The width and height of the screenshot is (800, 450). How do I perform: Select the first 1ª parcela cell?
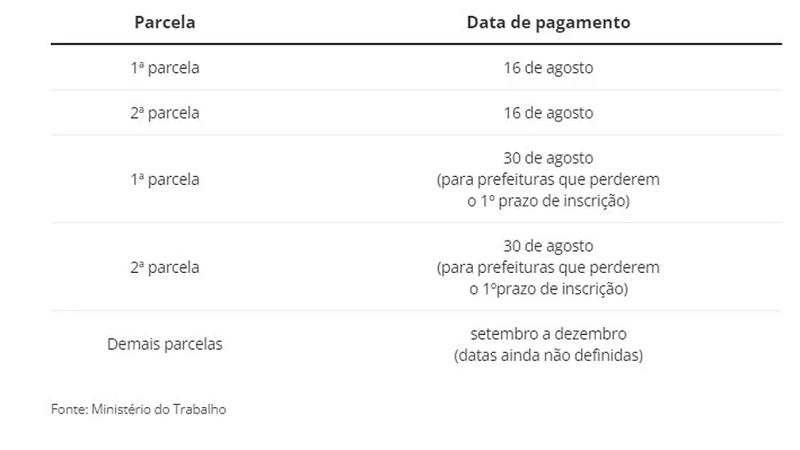165,67
